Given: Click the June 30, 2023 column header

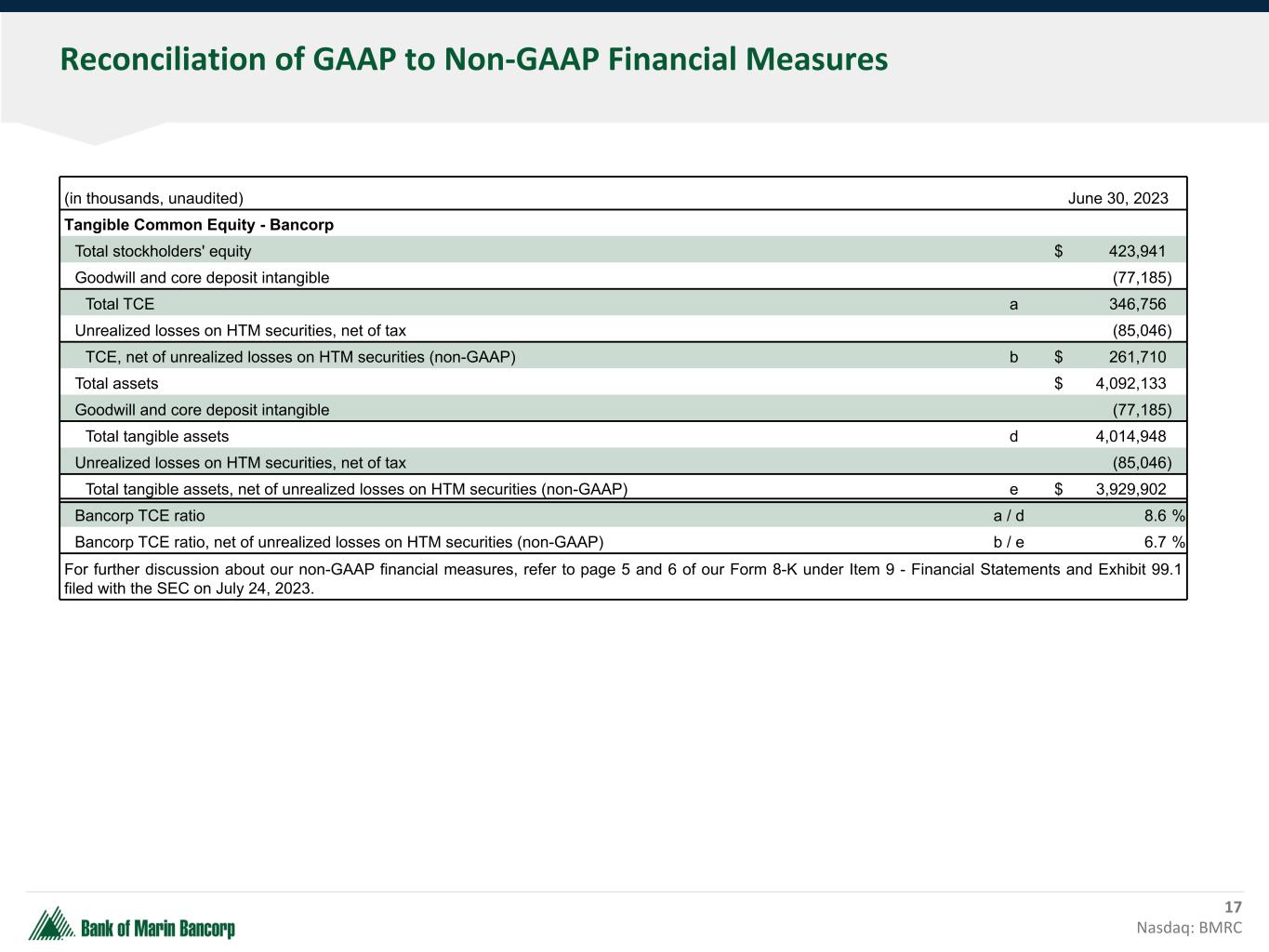Looking at the screenshot, I should click(x=1117, y=198).
